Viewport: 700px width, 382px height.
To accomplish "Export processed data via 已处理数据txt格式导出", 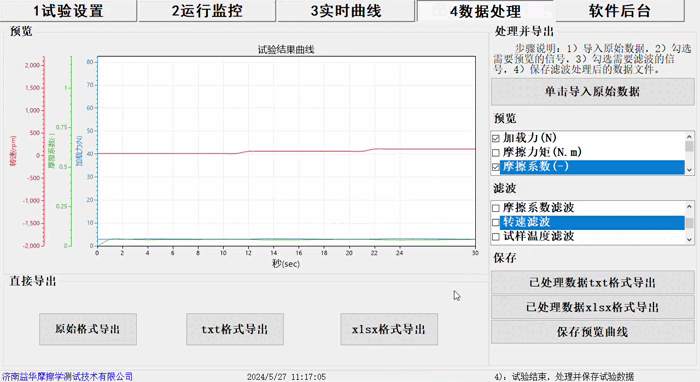I will (x=592, y=282).
